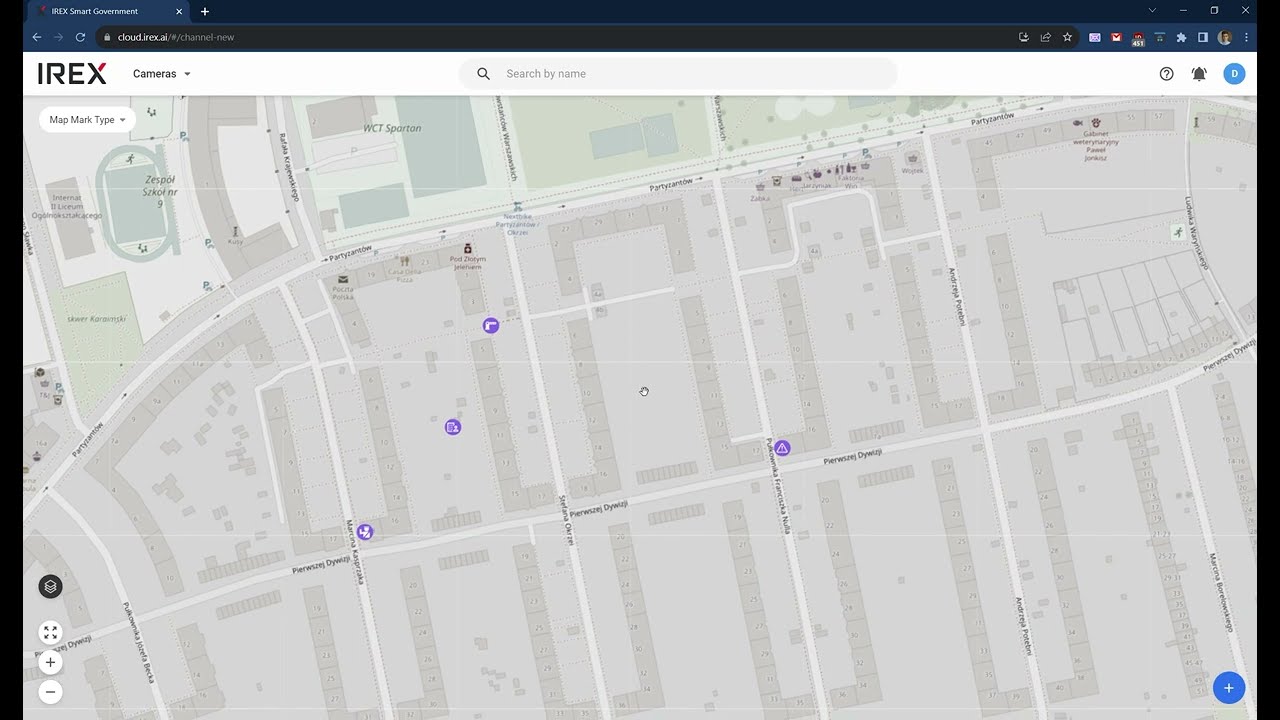Focus the Search by name field
This screenshot has height=720, width=1280.
pos(678,74)
